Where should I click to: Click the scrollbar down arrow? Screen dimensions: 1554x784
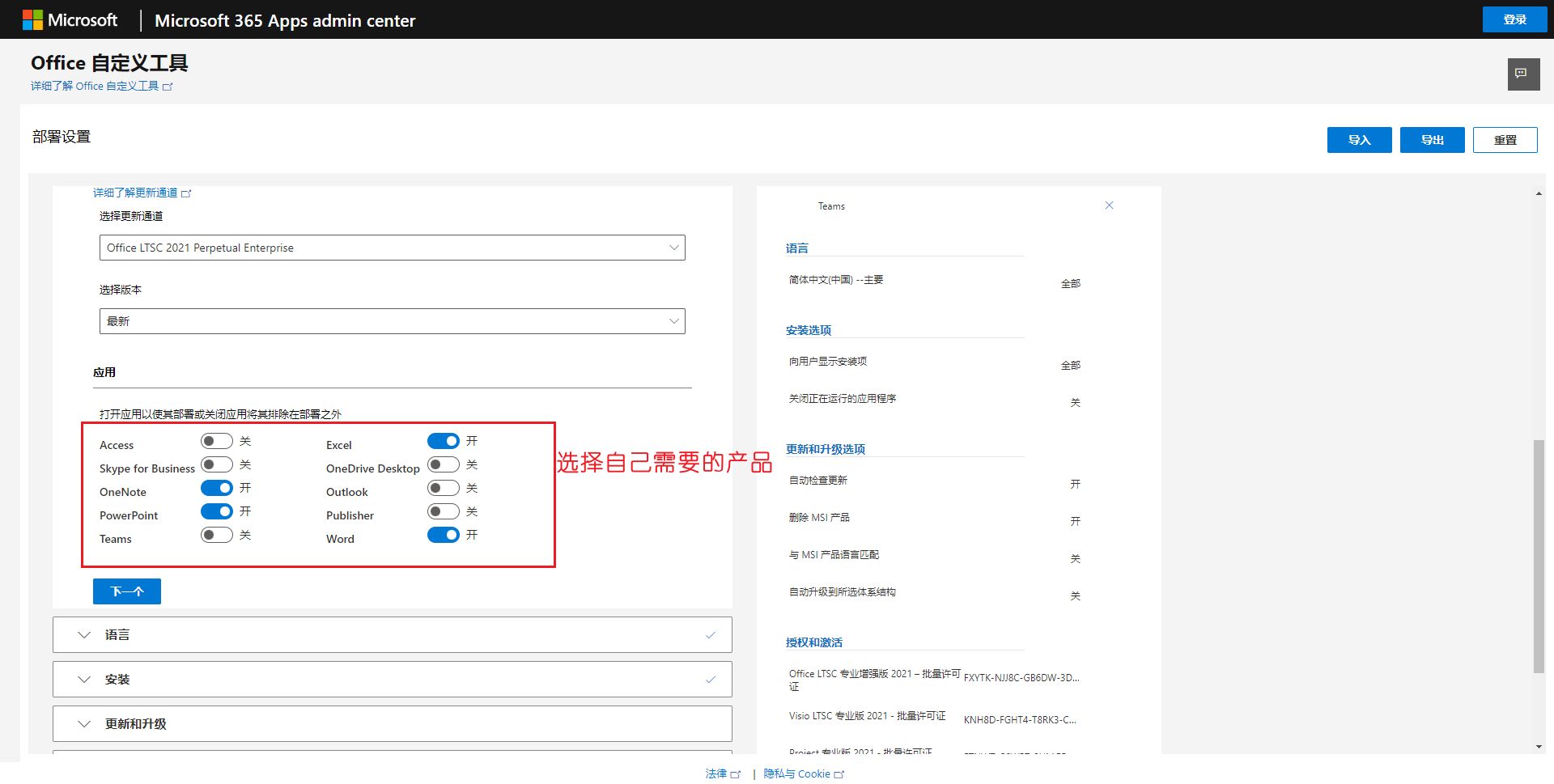click(1539, 747)
